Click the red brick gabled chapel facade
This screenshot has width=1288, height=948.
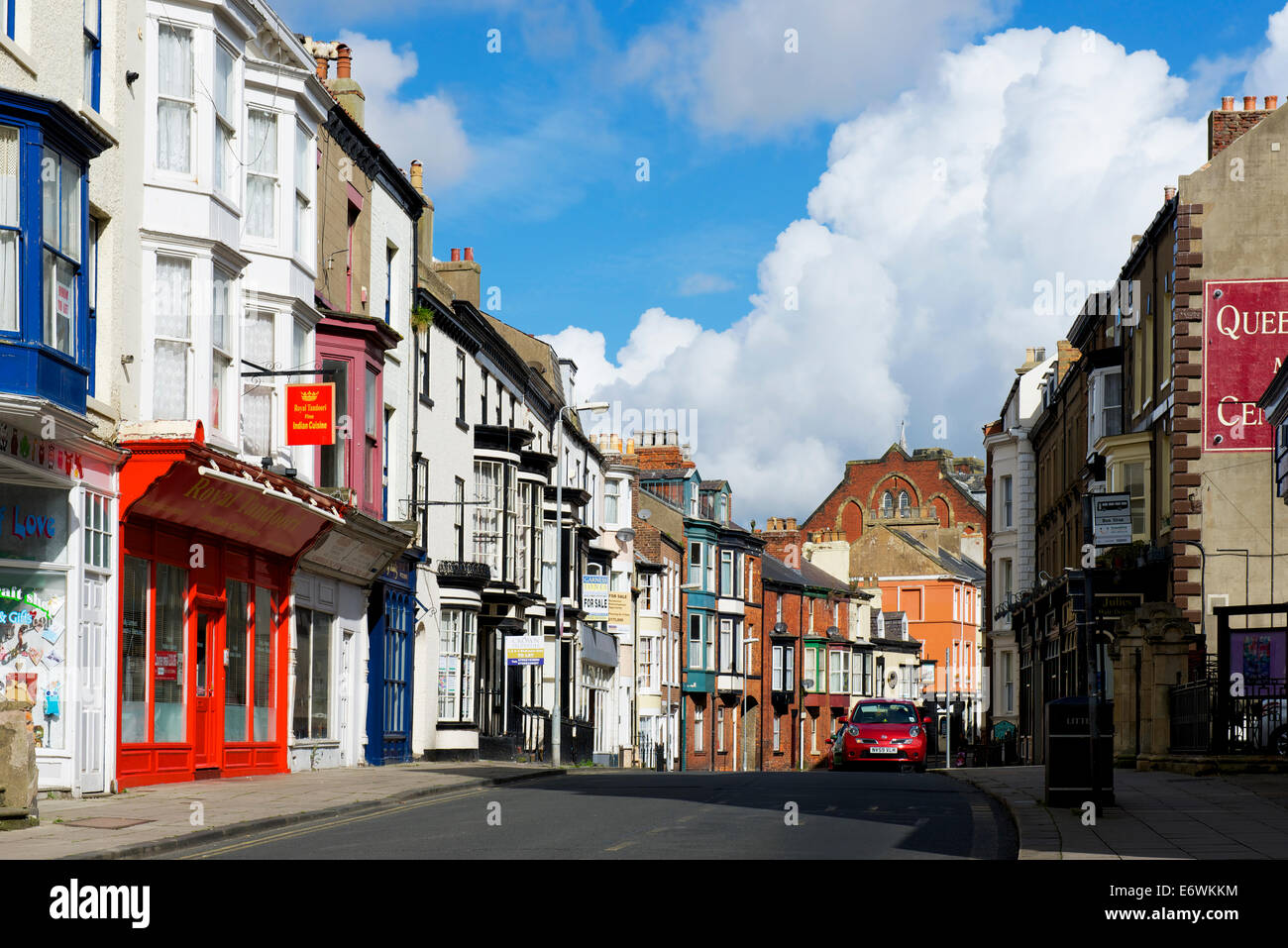pos(892,492)
